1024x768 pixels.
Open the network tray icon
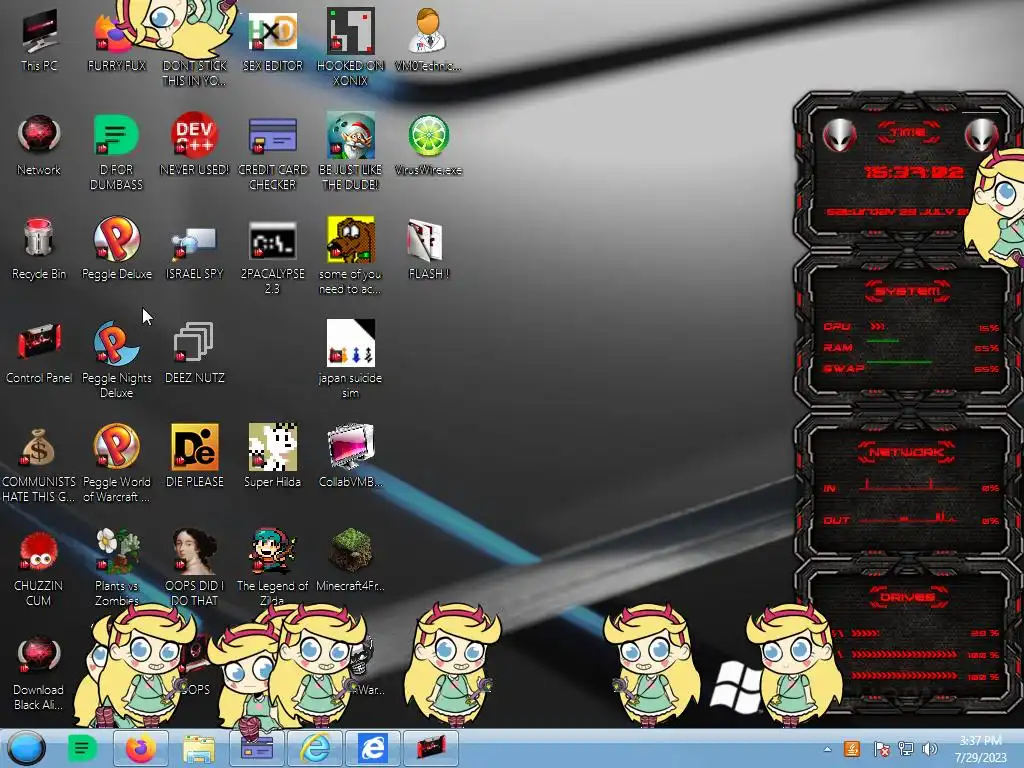coord(906,749)
